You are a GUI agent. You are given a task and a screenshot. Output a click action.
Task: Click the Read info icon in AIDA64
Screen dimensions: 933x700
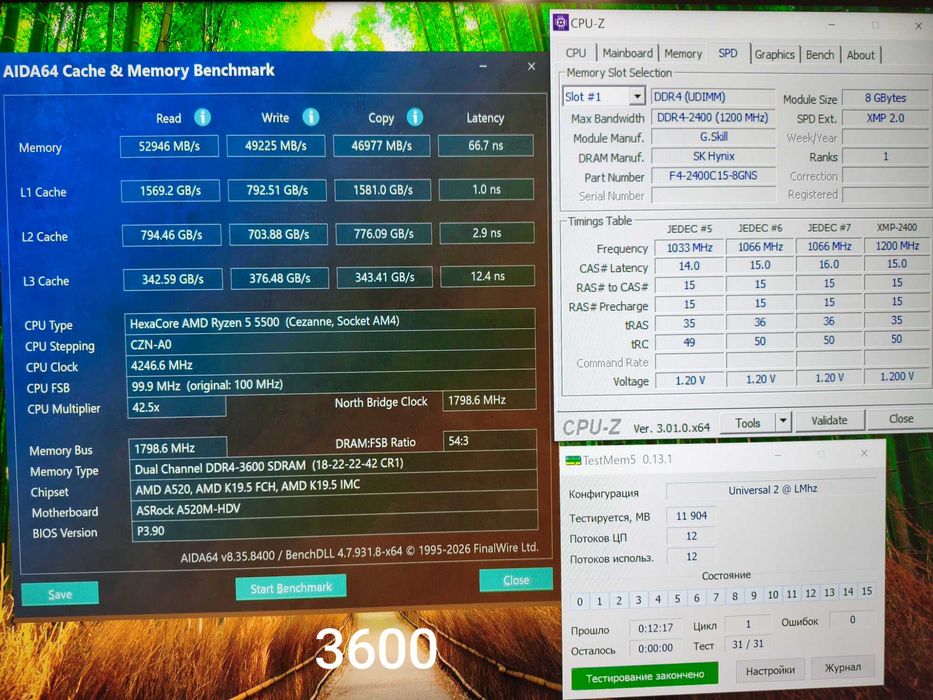202,117
